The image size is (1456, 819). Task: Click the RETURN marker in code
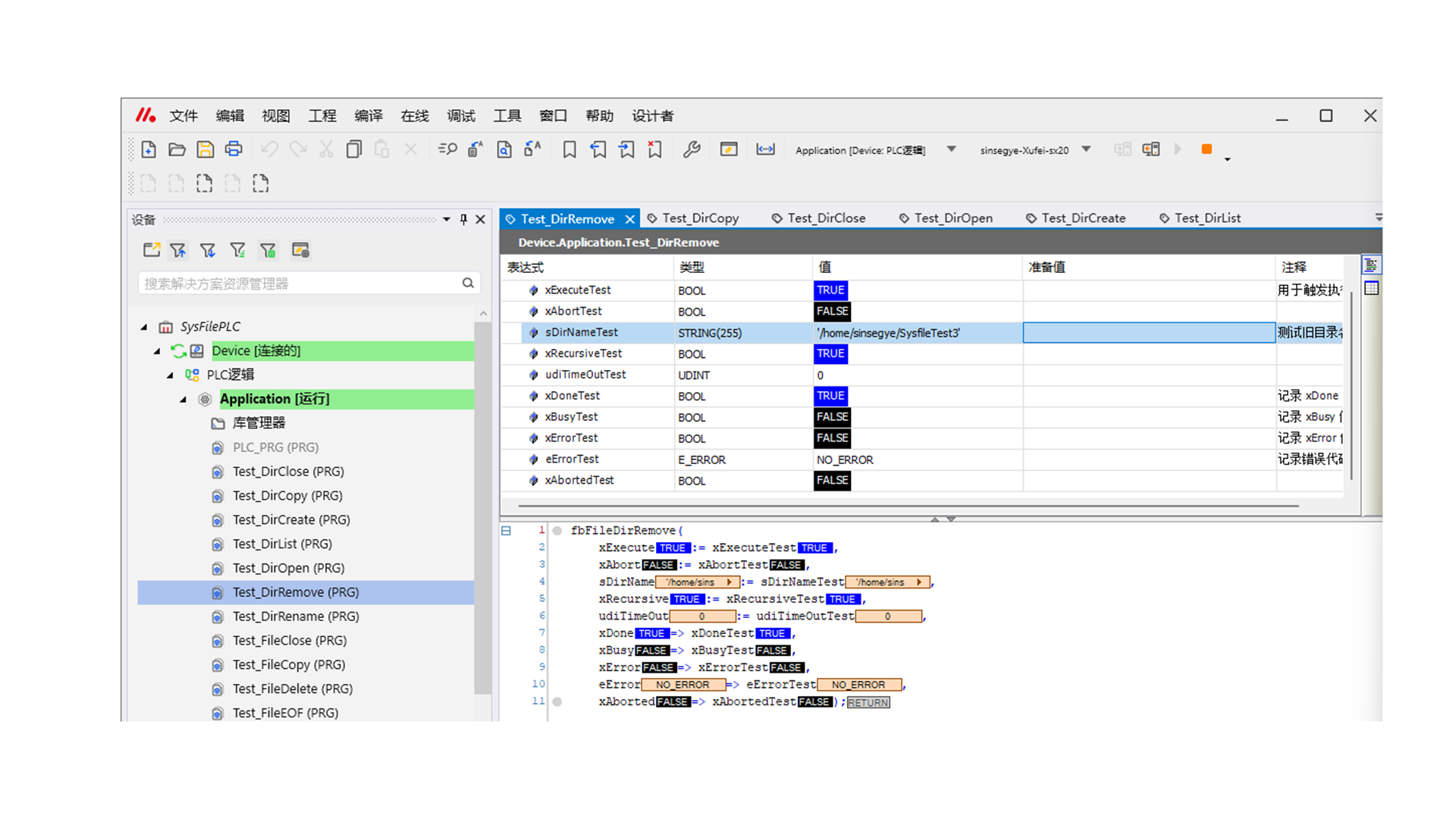tap(868, 703)
